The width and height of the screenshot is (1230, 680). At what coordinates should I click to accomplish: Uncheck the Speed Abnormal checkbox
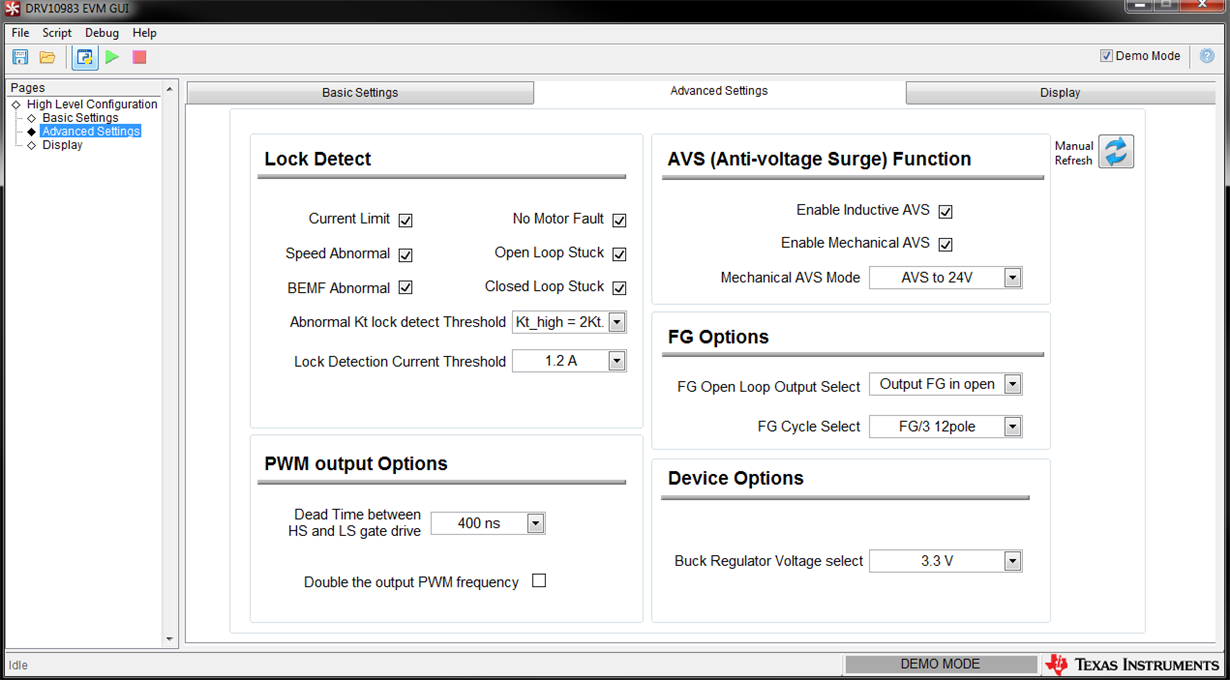tap(405, 254)
